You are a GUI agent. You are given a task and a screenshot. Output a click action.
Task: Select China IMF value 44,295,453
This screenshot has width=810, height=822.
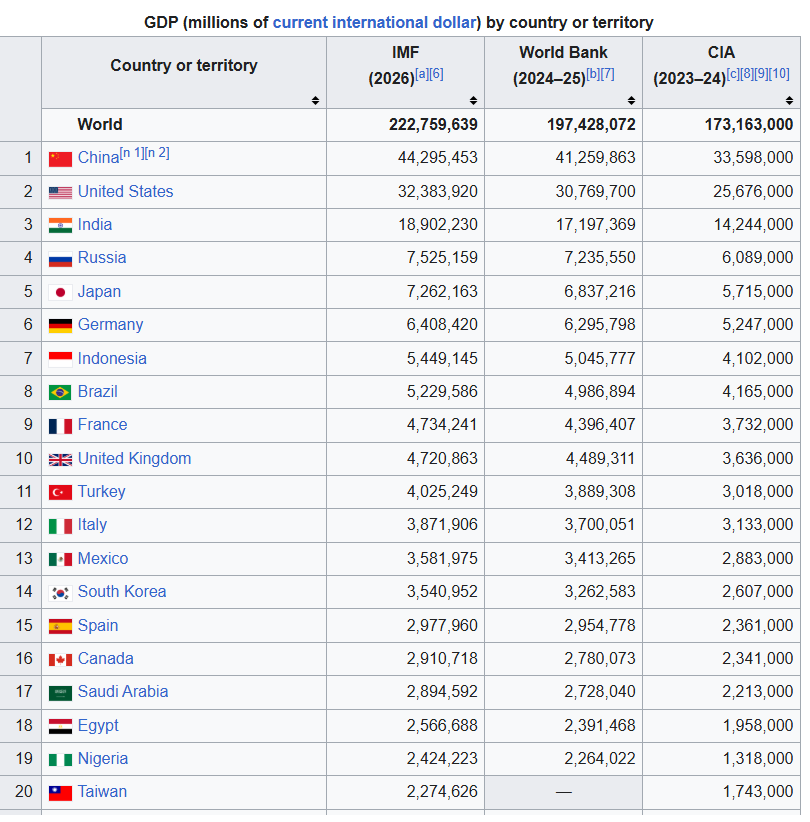click(437, 158)
